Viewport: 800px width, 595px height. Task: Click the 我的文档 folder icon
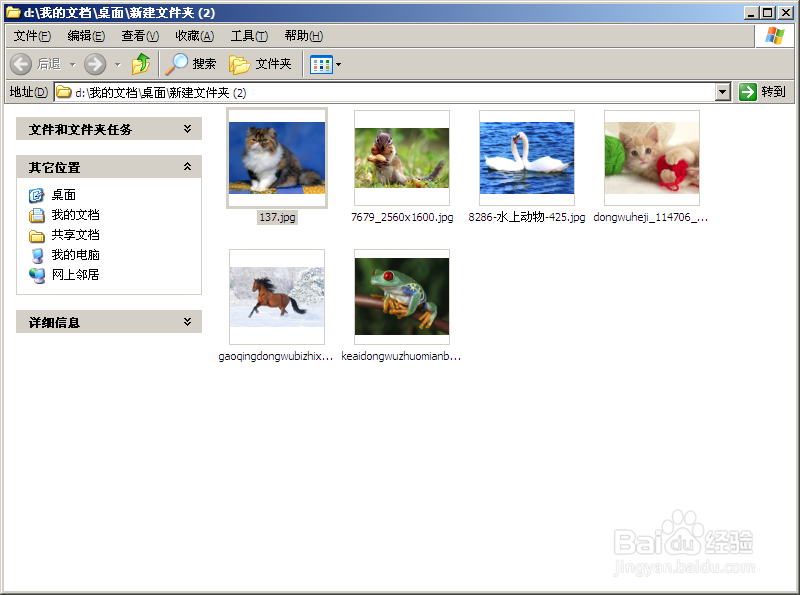[37, 215]
